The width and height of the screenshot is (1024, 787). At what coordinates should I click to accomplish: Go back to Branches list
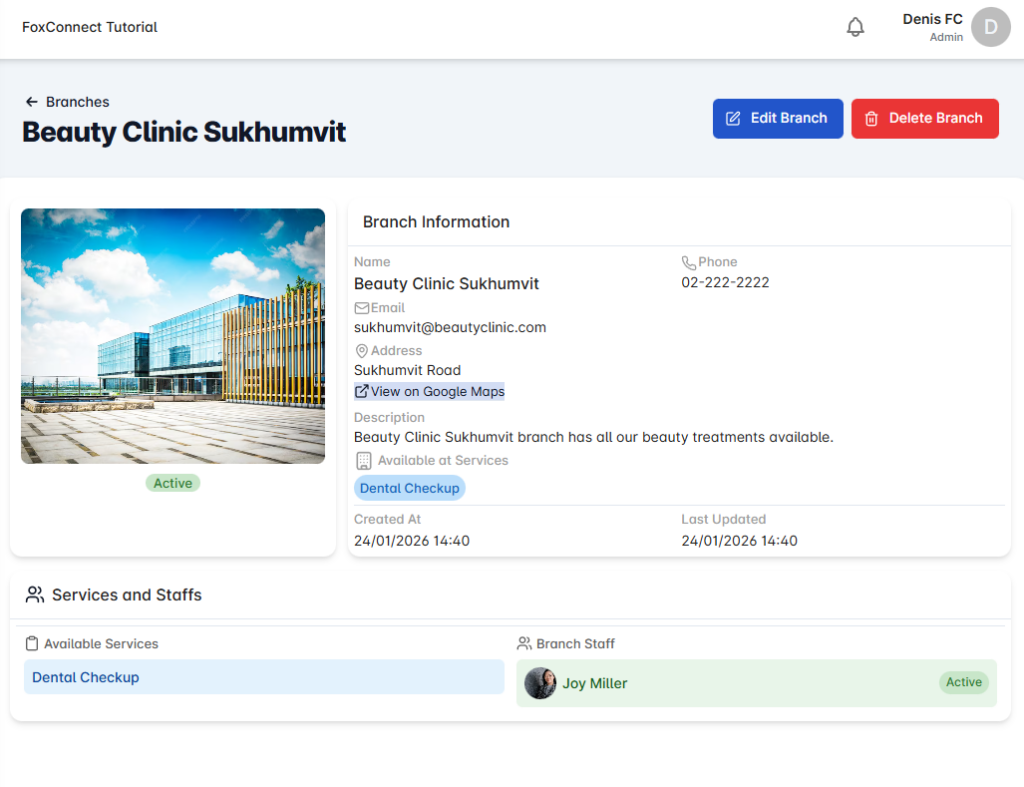pyautogui.click(x=77, y=102)
